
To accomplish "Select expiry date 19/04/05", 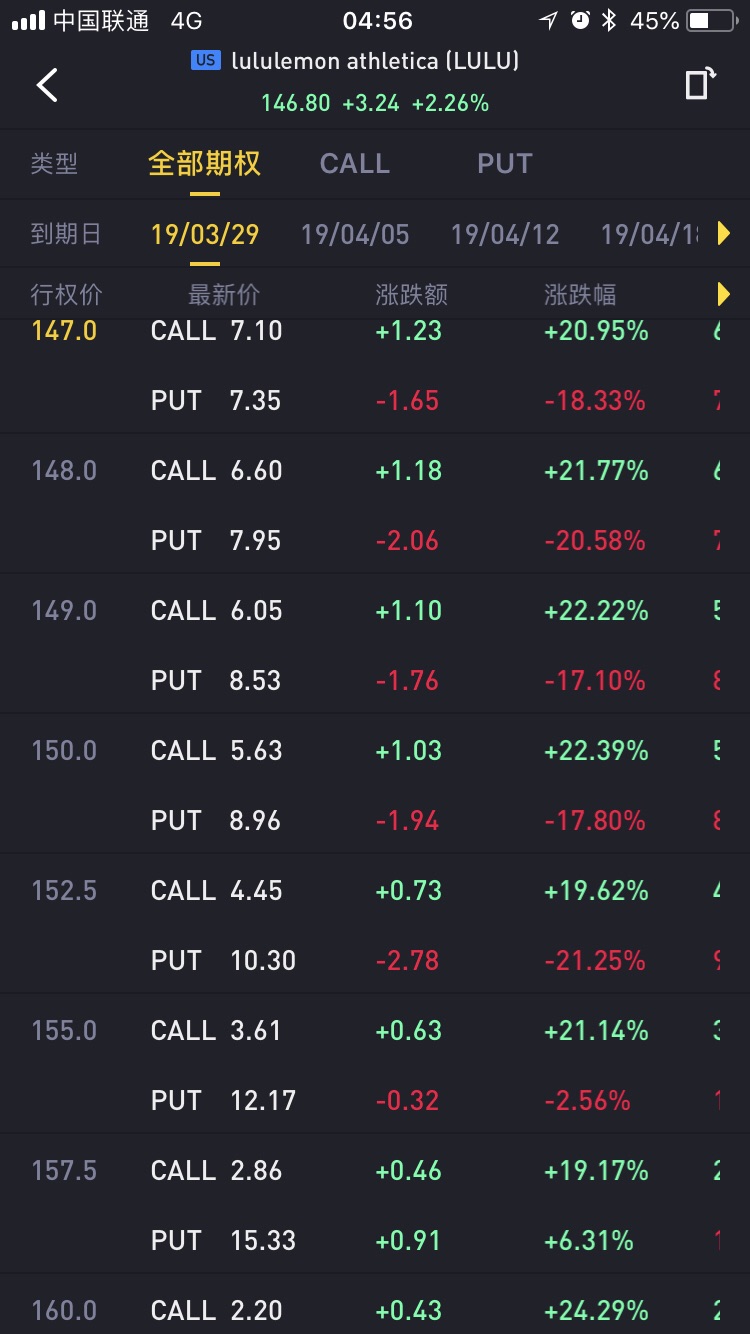I will click(355, 234).
